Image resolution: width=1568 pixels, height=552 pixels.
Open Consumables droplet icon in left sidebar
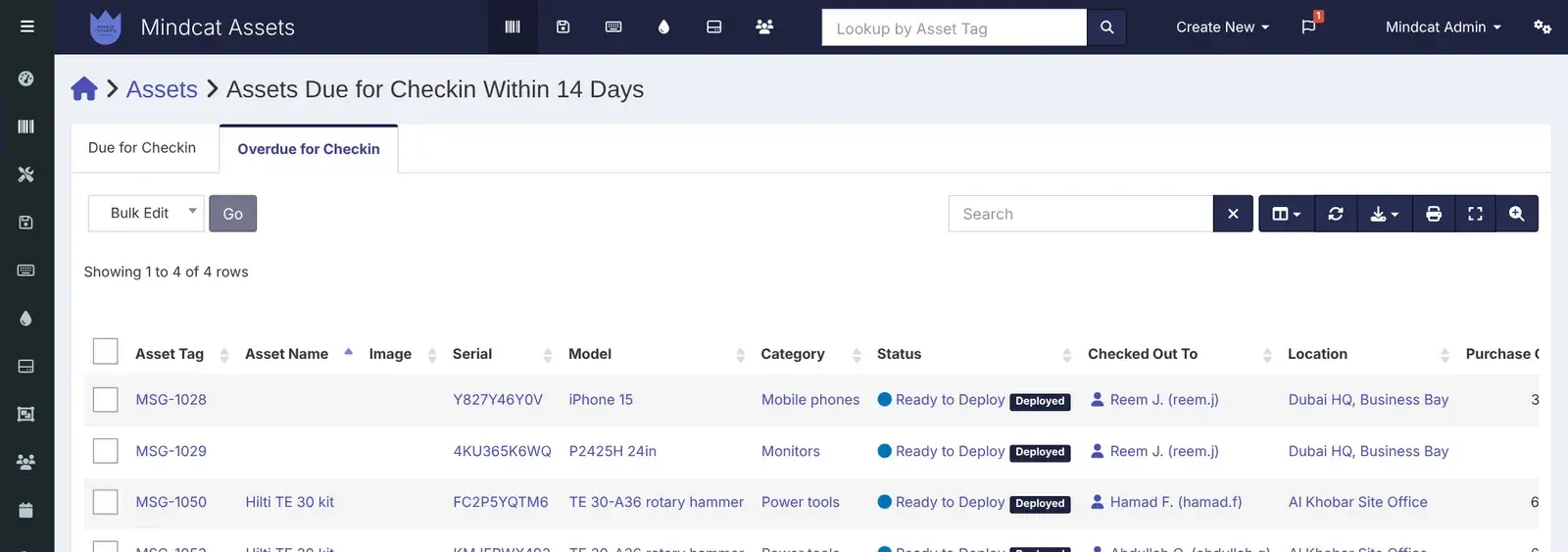(26, 319)
